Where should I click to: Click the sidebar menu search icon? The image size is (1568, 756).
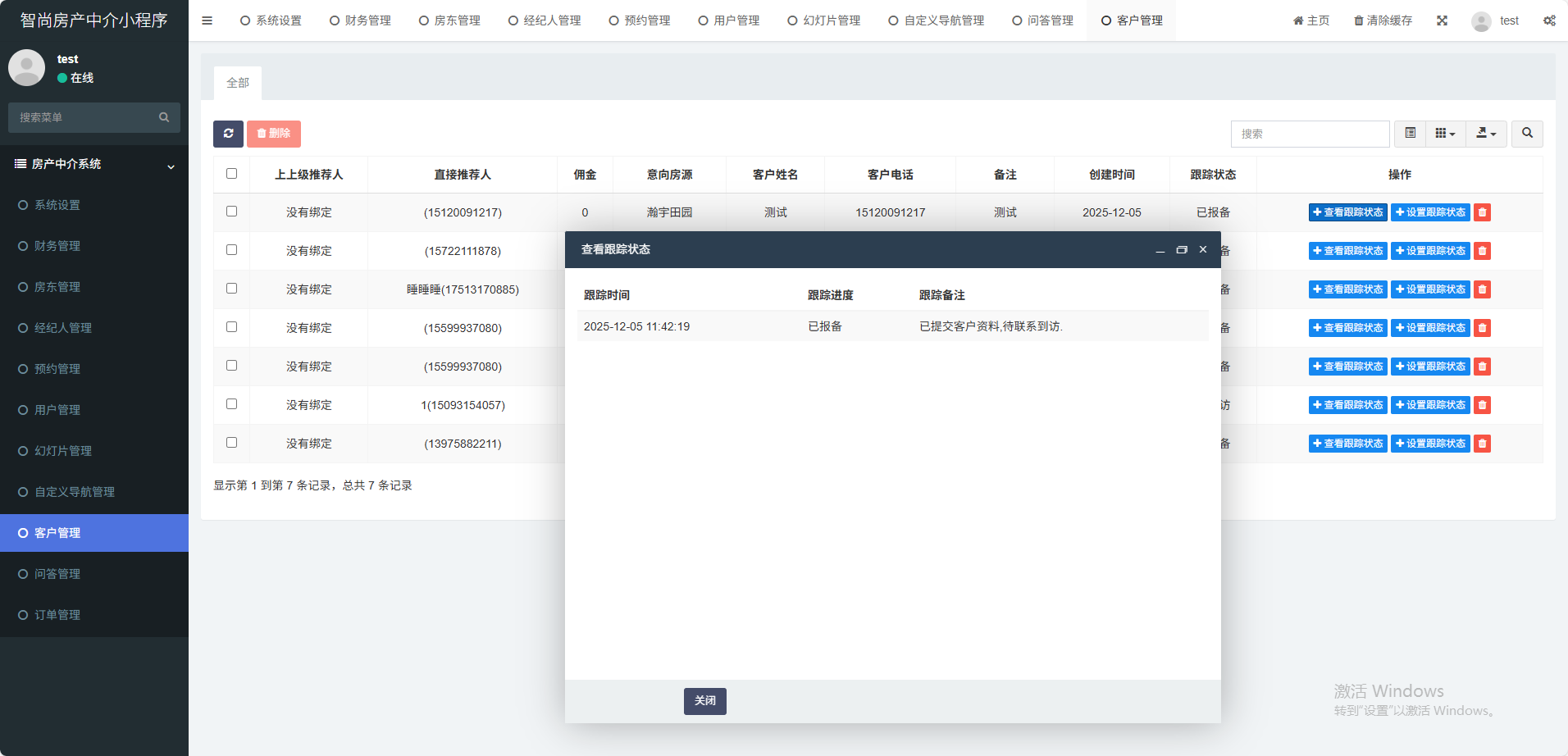click(x=164, y=117)
